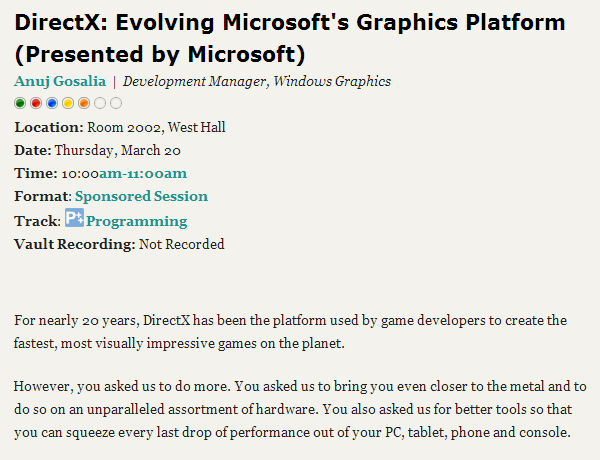This screenshot has width=600, height=460.
Task: Click the 'However, you asked us' paragraph
Action: [300, 409]
